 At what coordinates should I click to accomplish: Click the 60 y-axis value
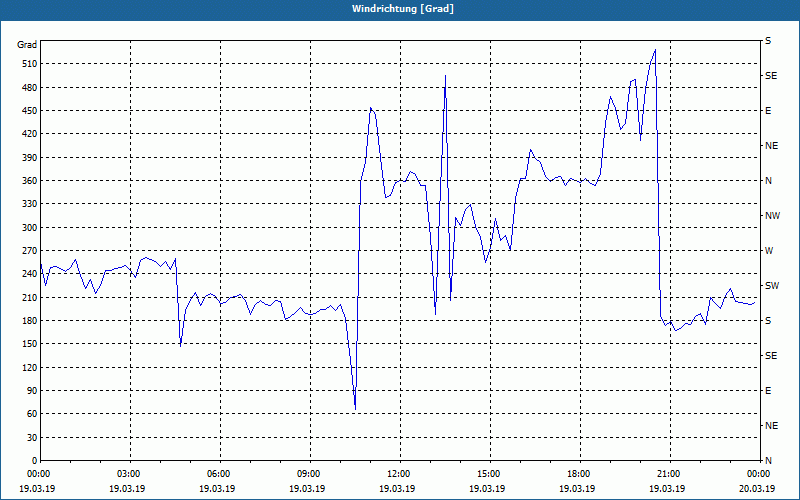[32, 413]
